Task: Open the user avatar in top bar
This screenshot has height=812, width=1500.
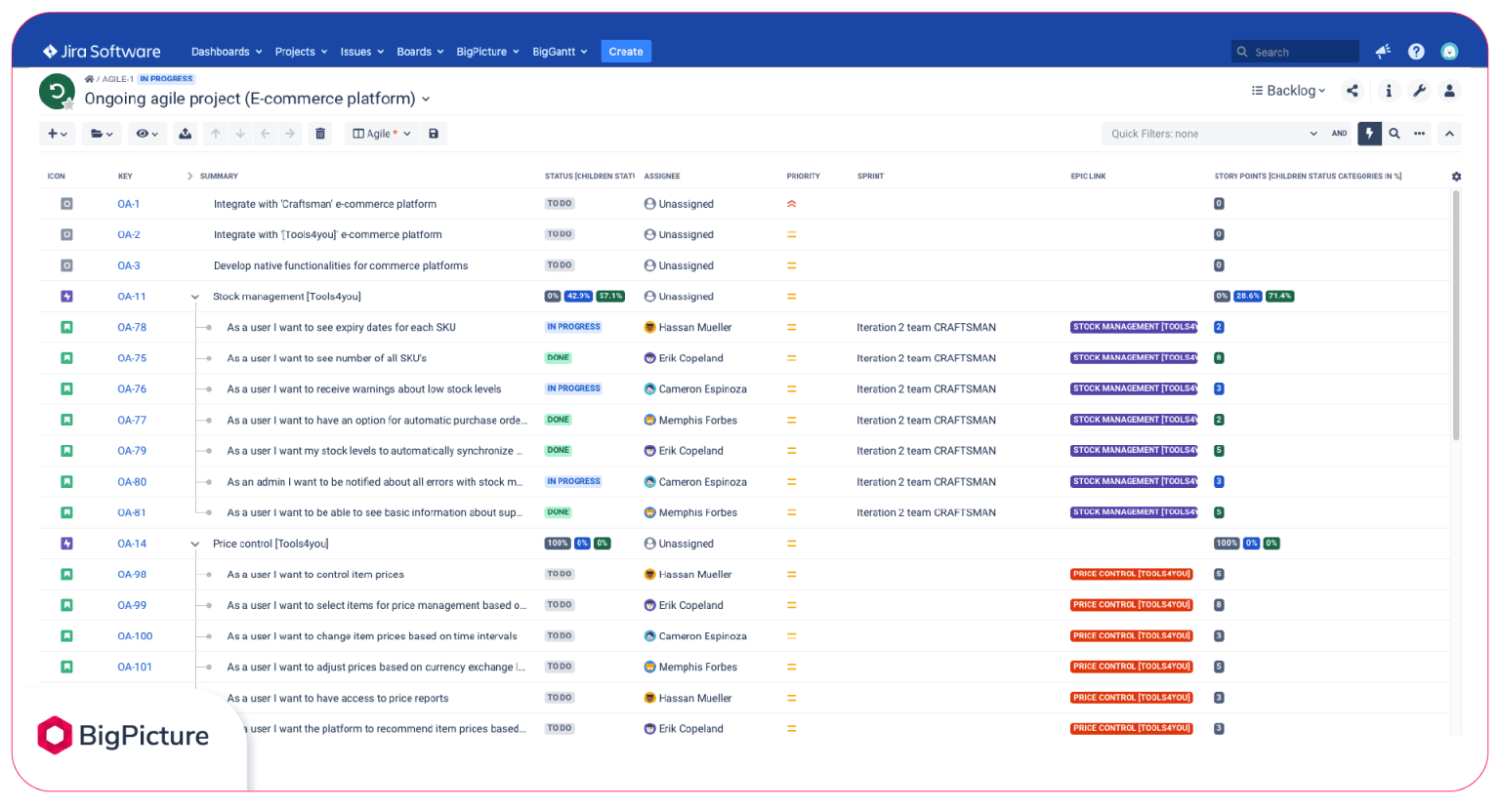Action: pyautogui.click(x=1449, y=52)
